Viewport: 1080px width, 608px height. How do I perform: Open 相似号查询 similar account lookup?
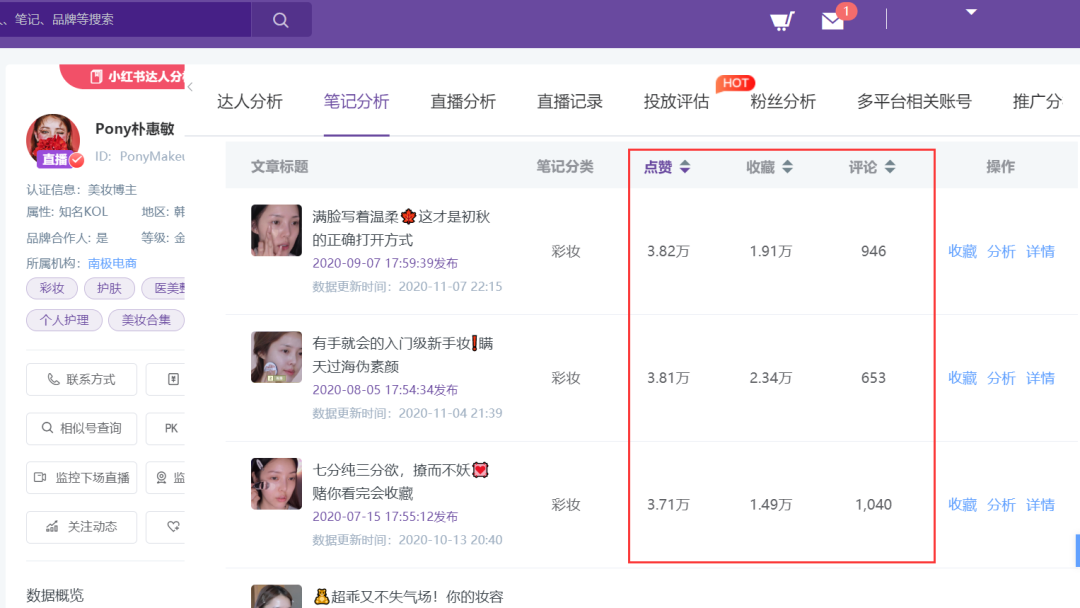pyautogui.click(x=81, y=428)
